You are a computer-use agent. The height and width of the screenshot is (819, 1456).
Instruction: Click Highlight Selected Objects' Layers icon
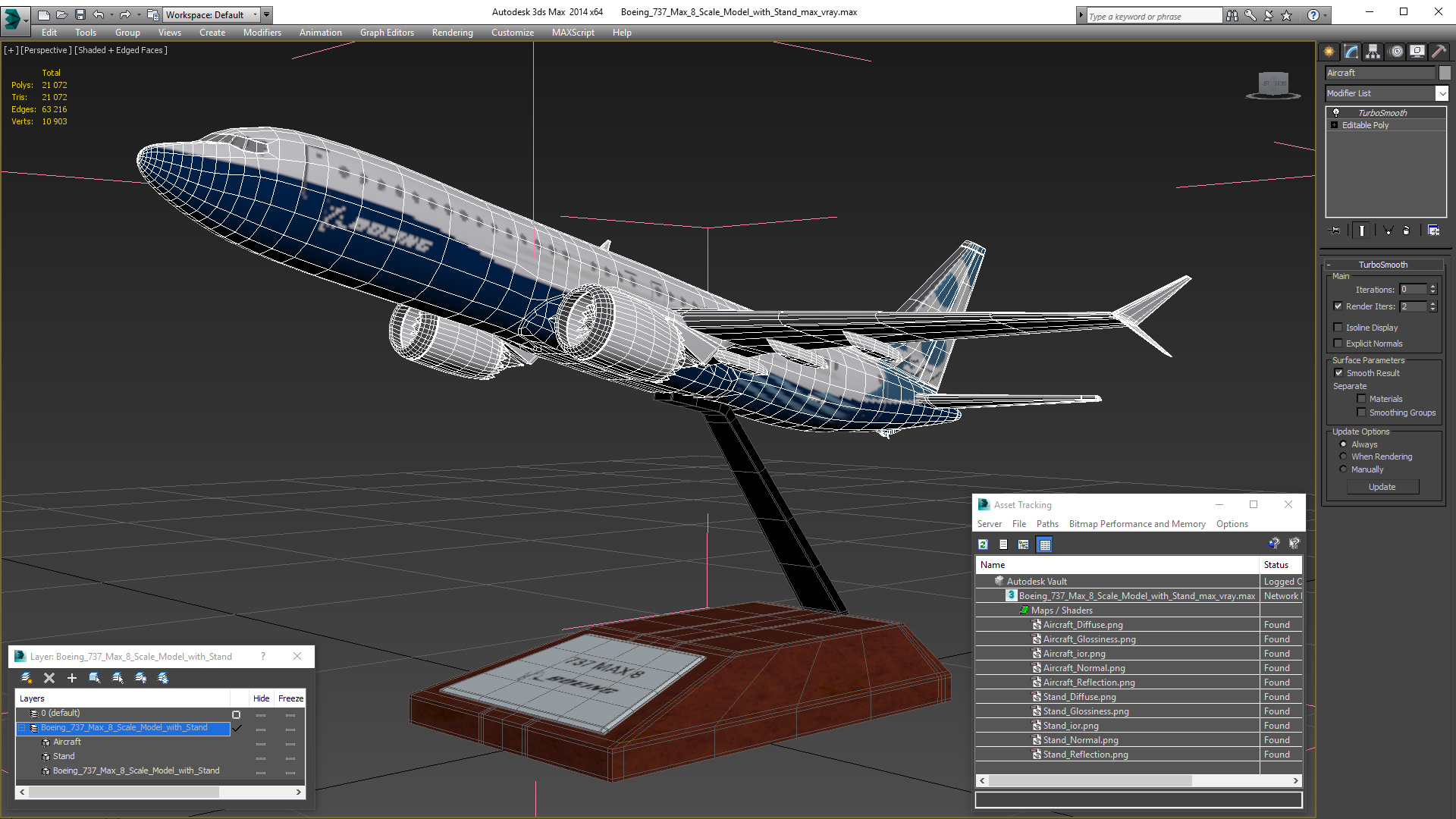tap(118, 678)
